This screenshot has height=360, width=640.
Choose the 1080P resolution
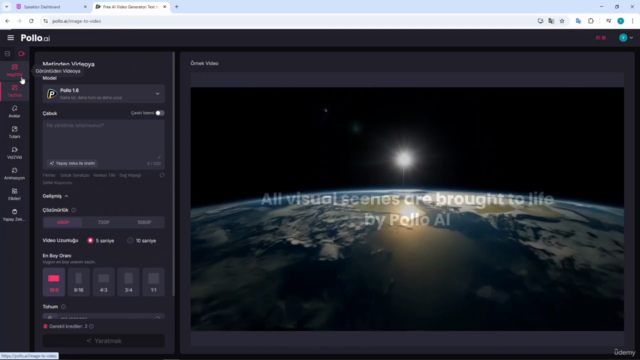click(144, 222)
